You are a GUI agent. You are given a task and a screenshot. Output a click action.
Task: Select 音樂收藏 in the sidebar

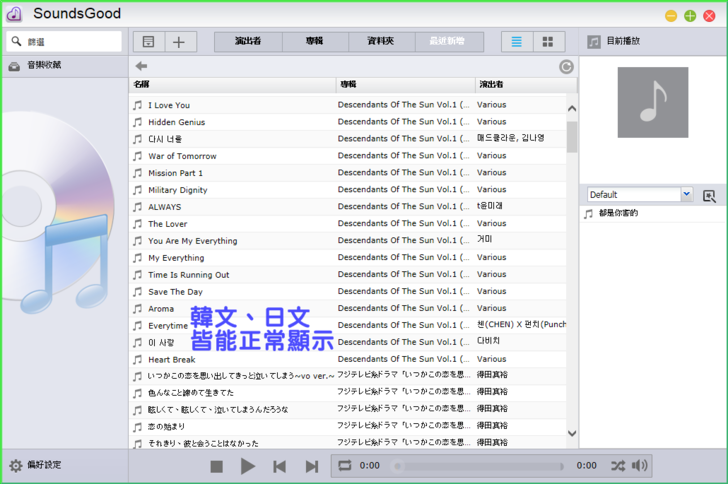43,65
